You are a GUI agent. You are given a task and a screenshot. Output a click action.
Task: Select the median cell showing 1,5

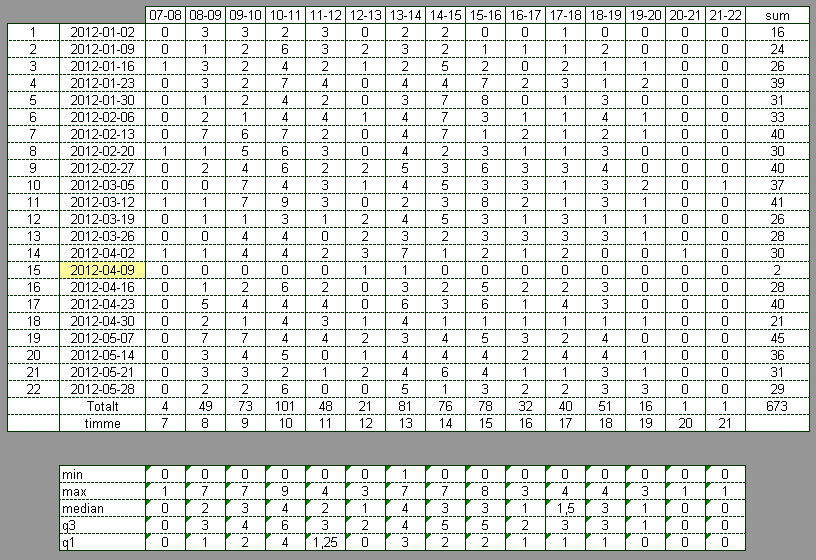(566, 508)
